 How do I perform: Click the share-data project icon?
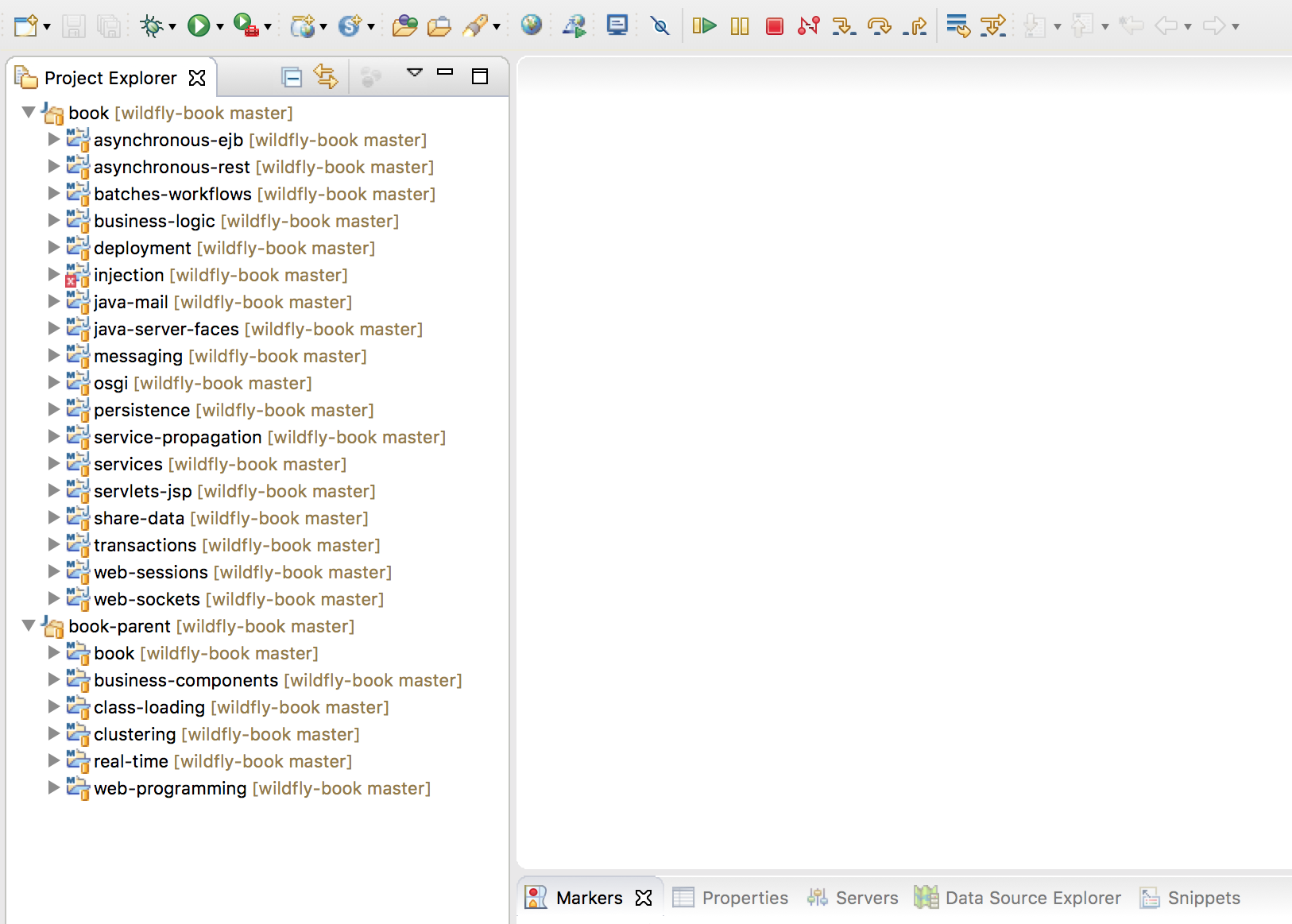click(77, 518)
